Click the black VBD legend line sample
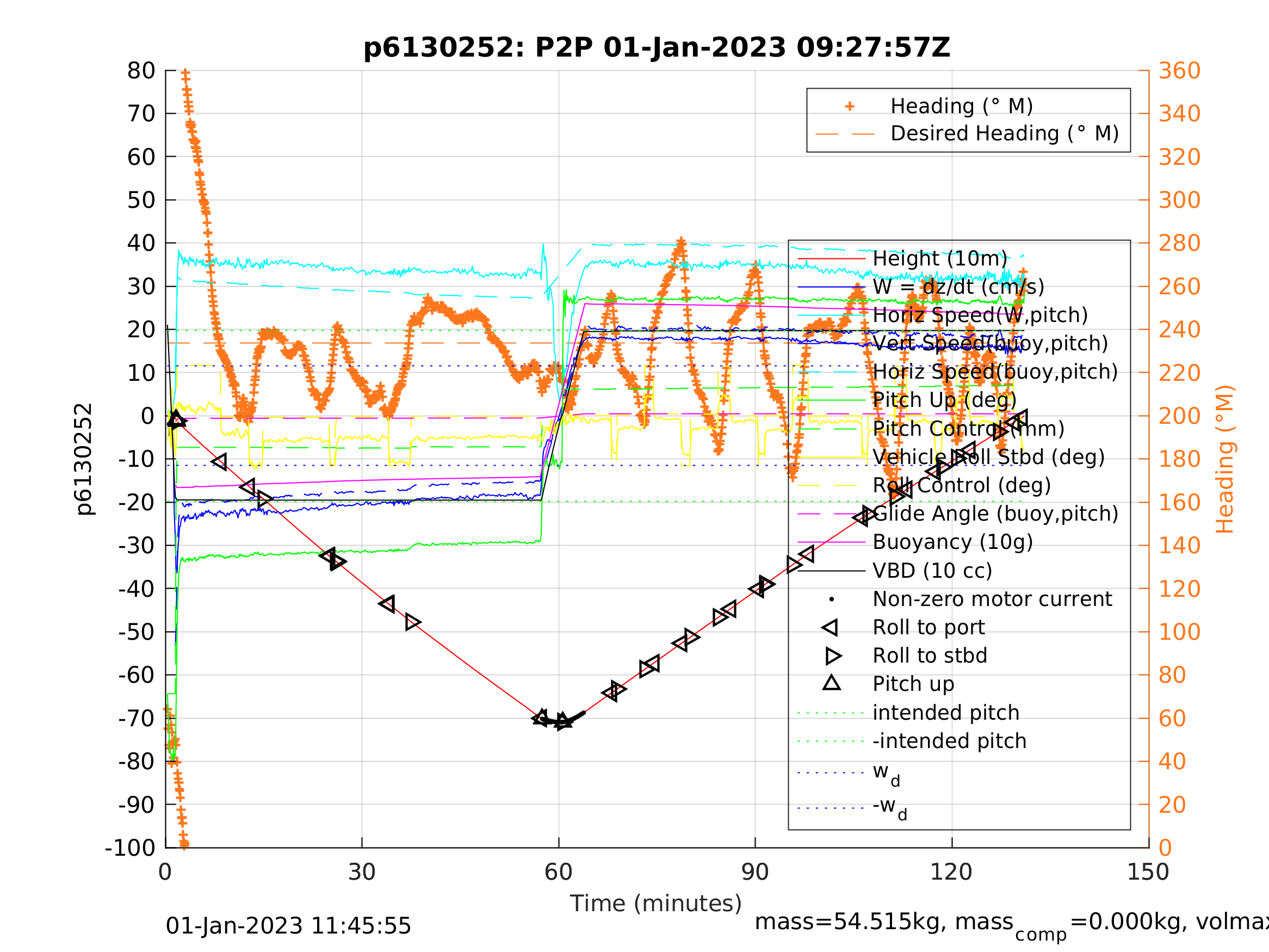This screenshot has height=952, width=1269. coord(831,571)
